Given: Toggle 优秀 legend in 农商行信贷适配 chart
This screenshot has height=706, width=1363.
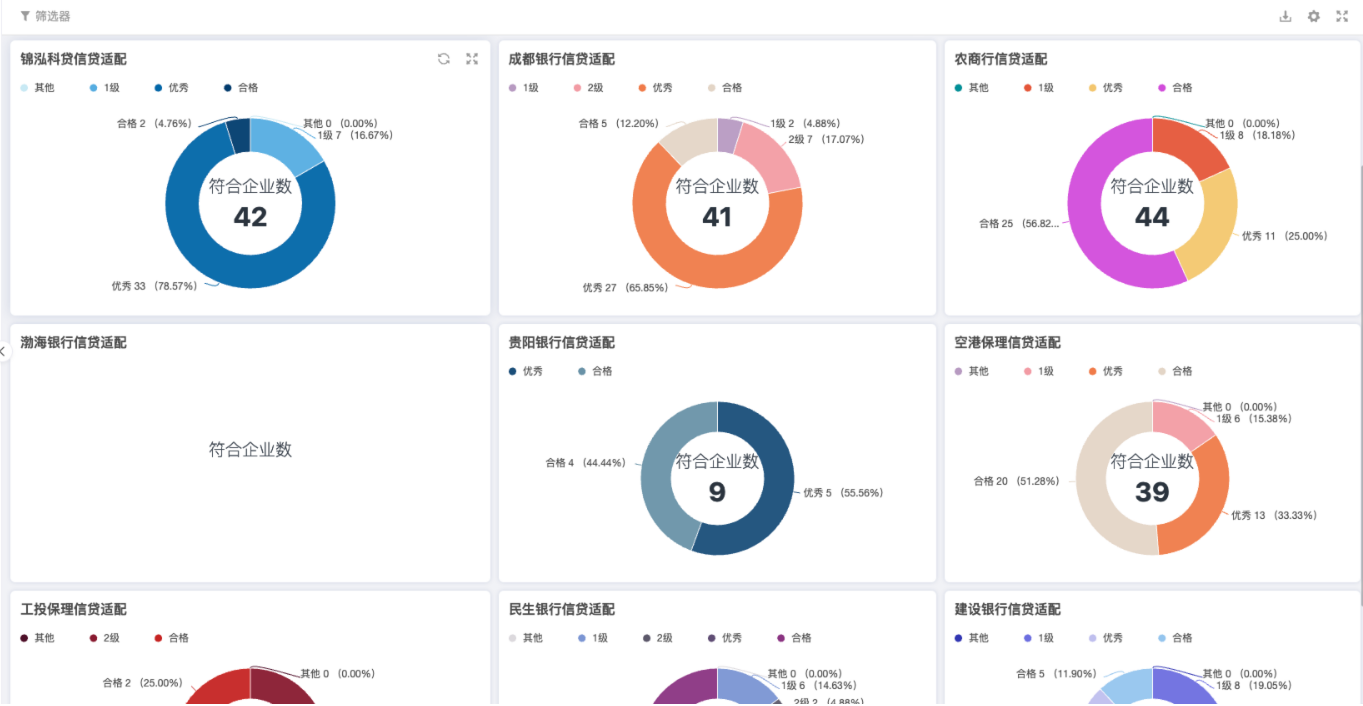Looking at the screenshot, I should point(1105,88).
